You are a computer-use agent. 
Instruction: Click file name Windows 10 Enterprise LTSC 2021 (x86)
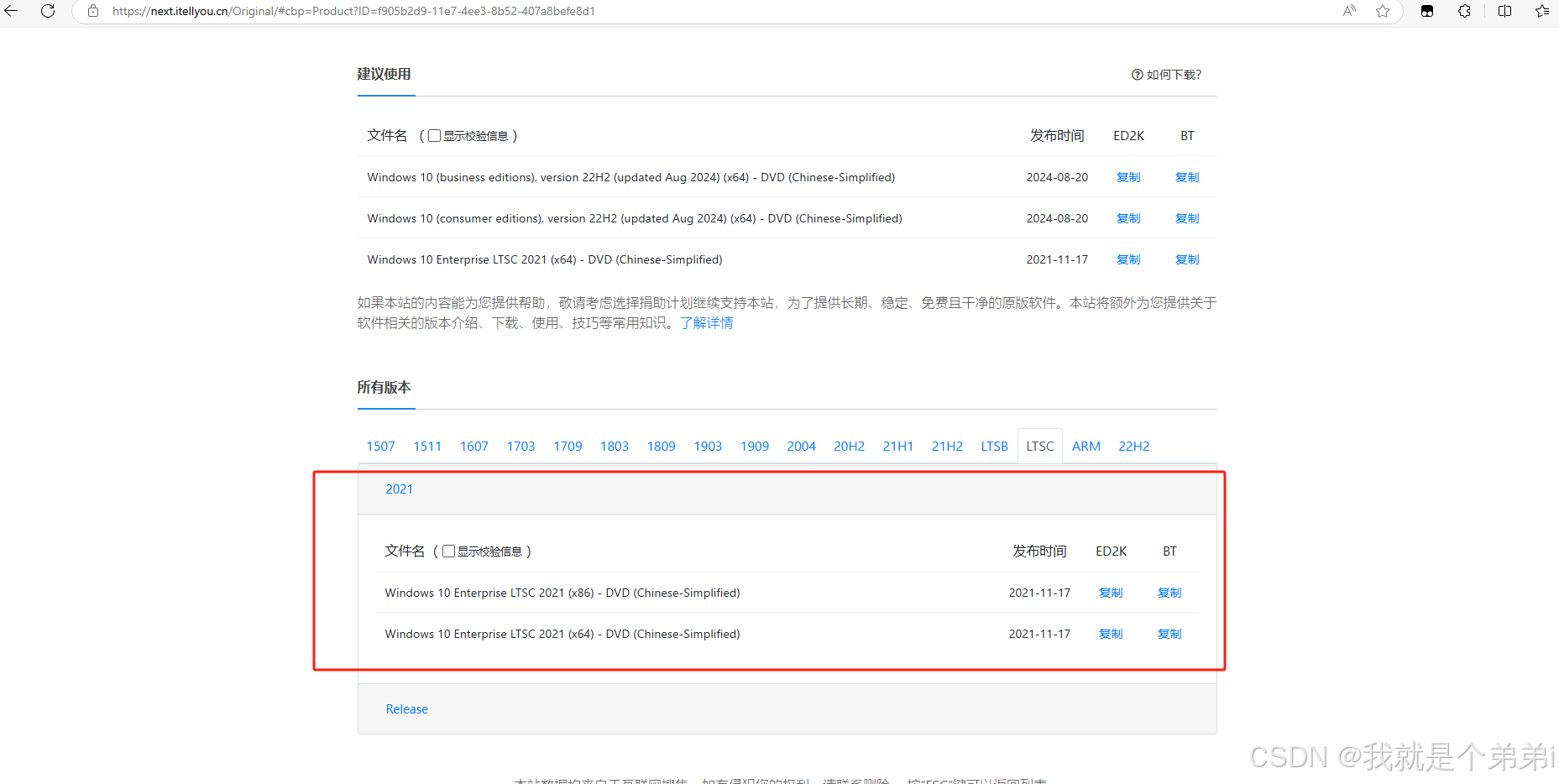(x=562, y=593)
